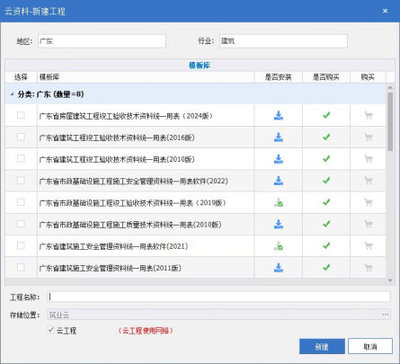Click install icon for 2016版 template
400x364 pixels.
(278, 137)
